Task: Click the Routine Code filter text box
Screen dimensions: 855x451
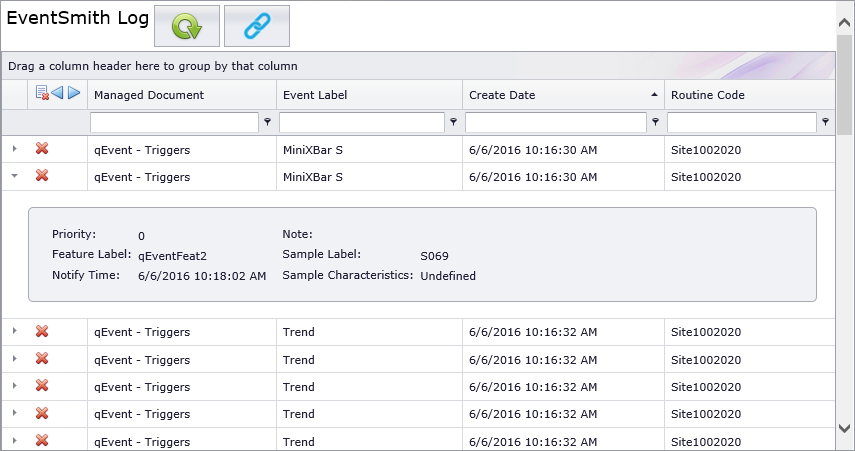Action: click(741, 122)
